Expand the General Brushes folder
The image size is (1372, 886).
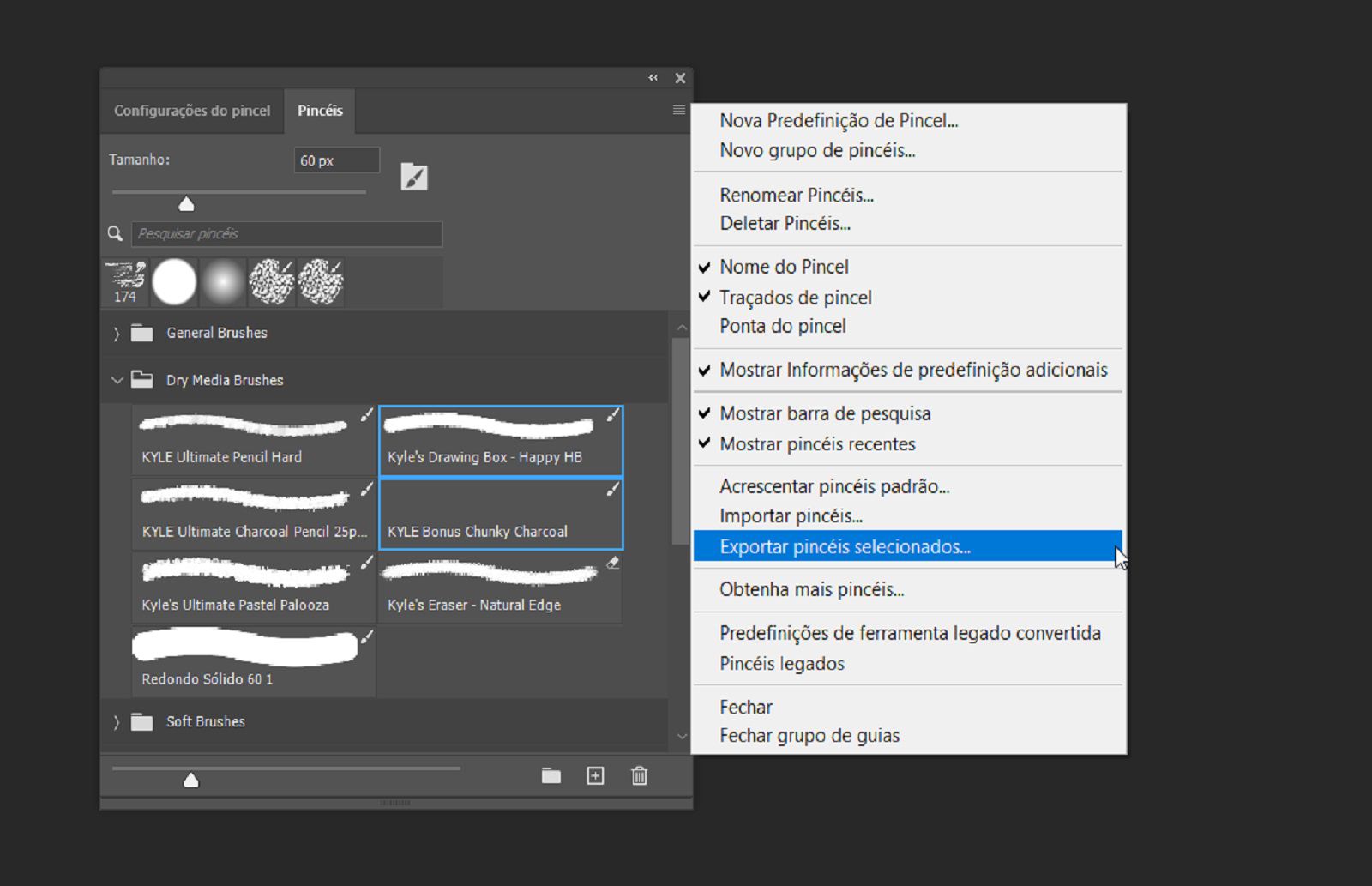[117, 333]
